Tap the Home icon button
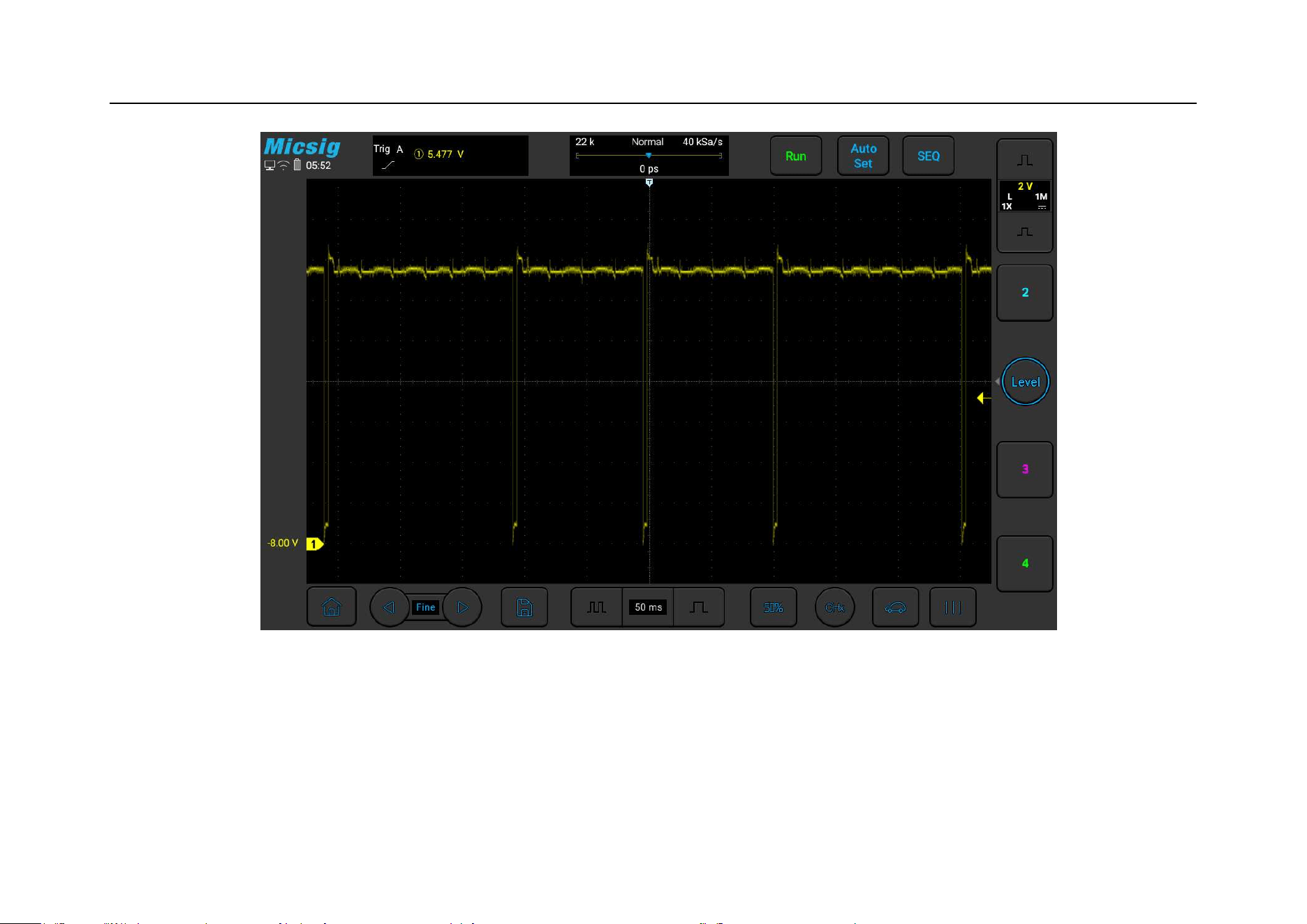The image size is (1307, 924). [332, 607]
